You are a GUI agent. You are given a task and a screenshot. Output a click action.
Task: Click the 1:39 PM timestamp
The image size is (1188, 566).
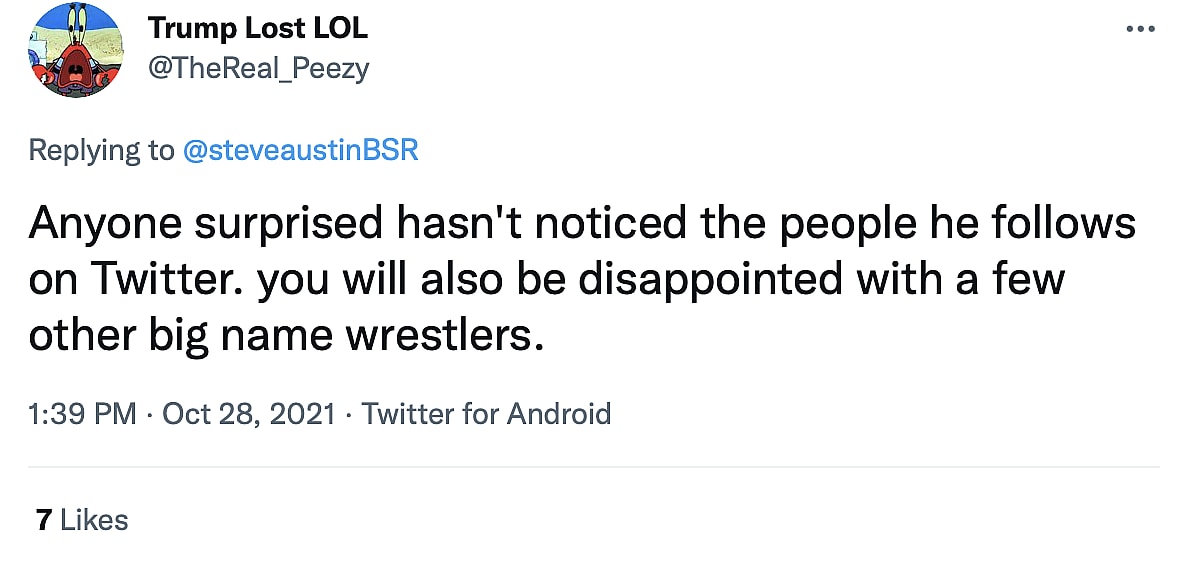click(x=82, y=413)
